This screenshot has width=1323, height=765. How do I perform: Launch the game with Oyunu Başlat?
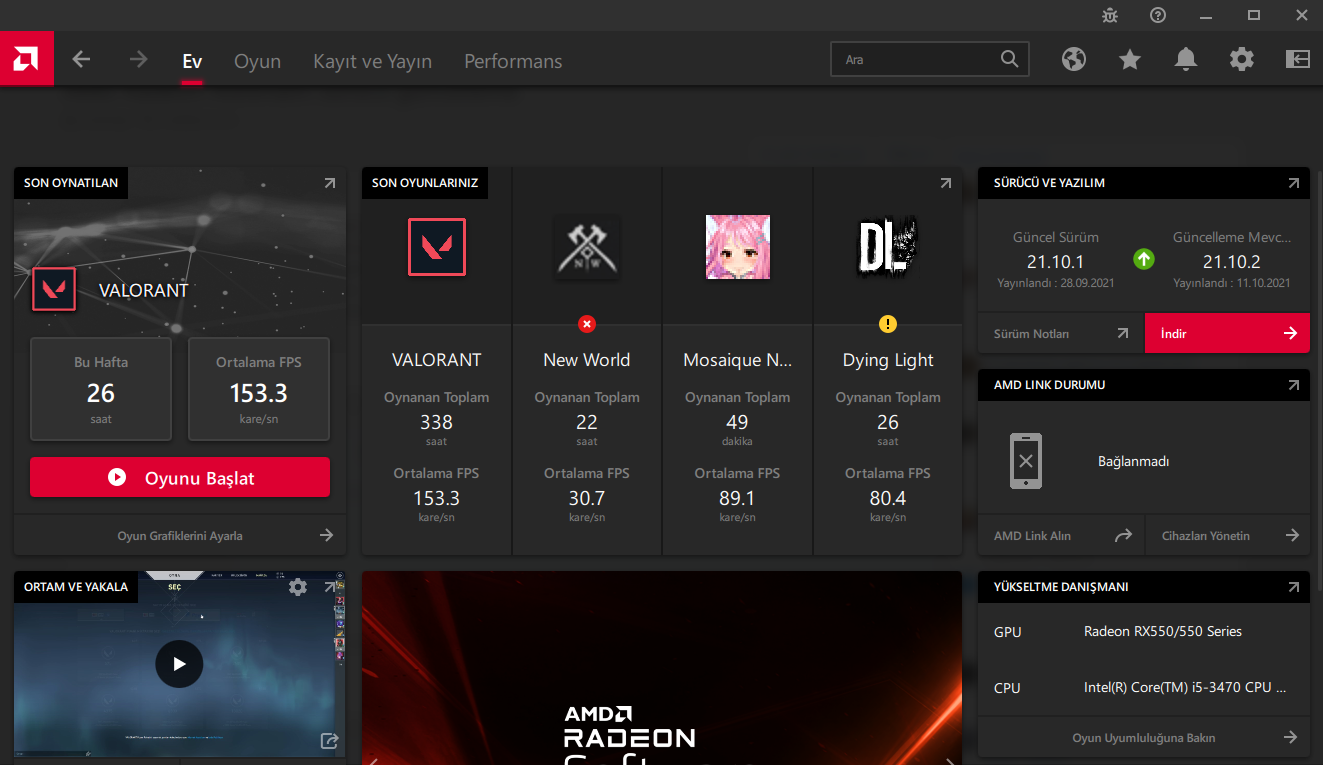tap(180, 477)
